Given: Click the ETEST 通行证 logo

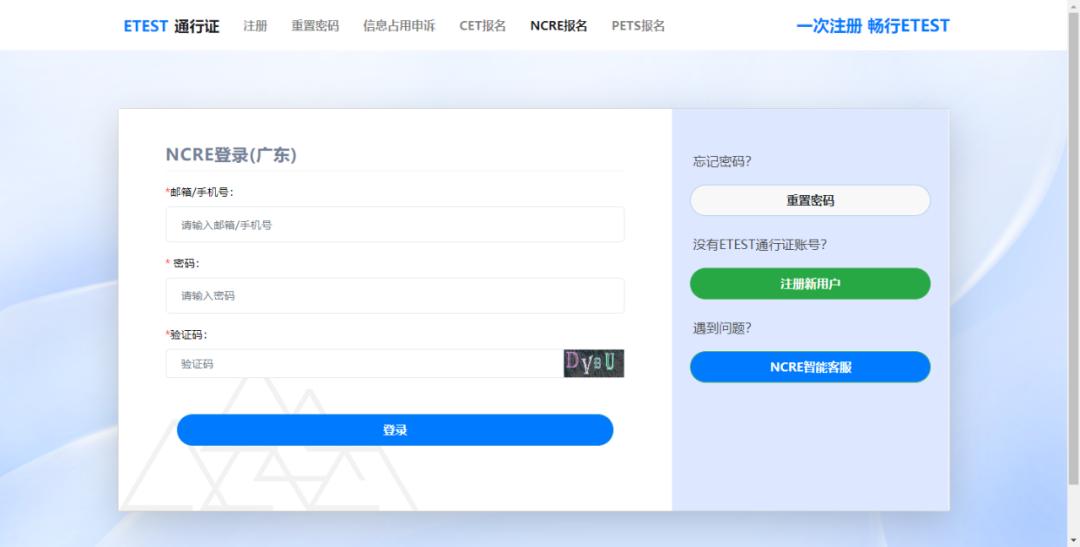Looking at the screenshot, I should point(171,26).
